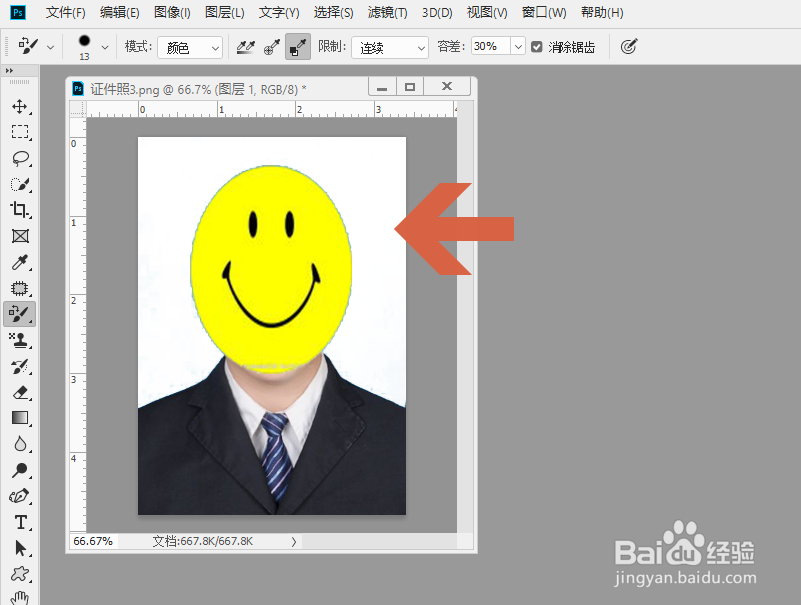Select the Rectangular Marquee tool
Screen dimensions: 801x605
(20, 132)
